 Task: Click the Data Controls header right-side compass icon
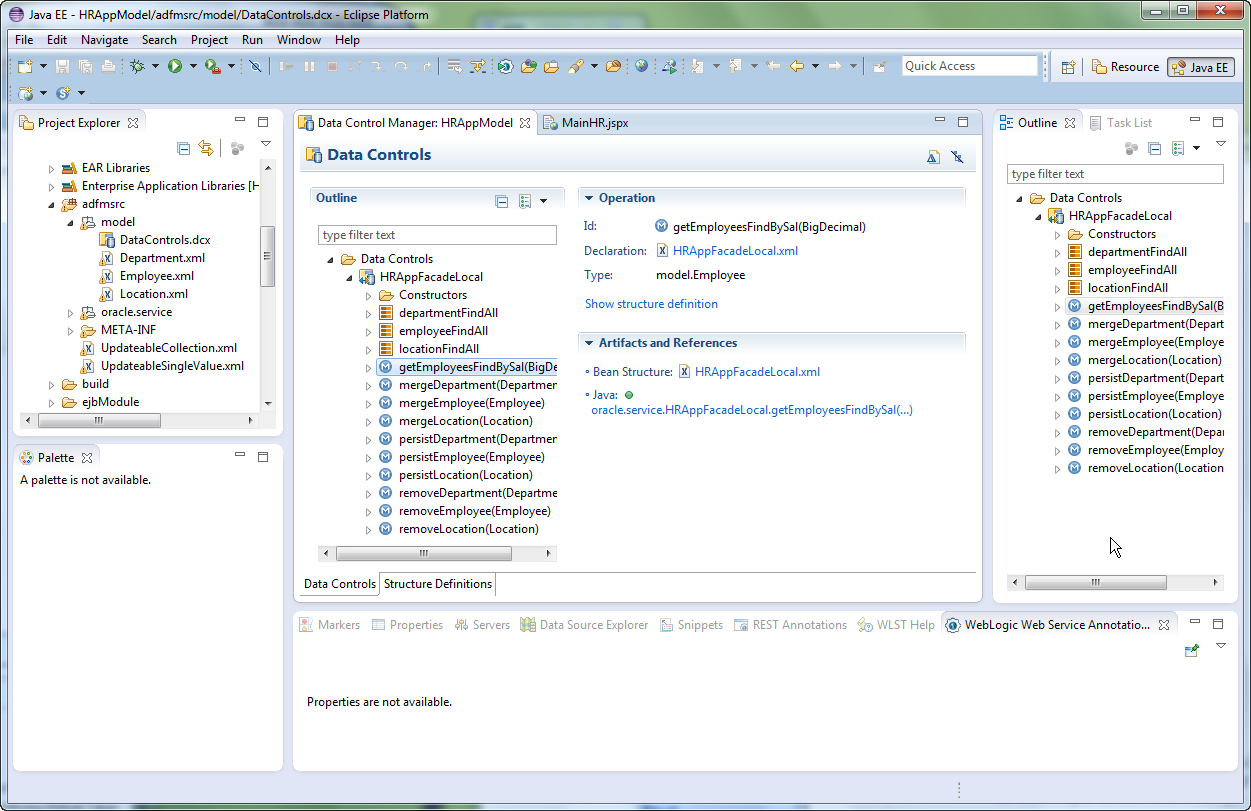pyautogui.click(x=957, y=157)
